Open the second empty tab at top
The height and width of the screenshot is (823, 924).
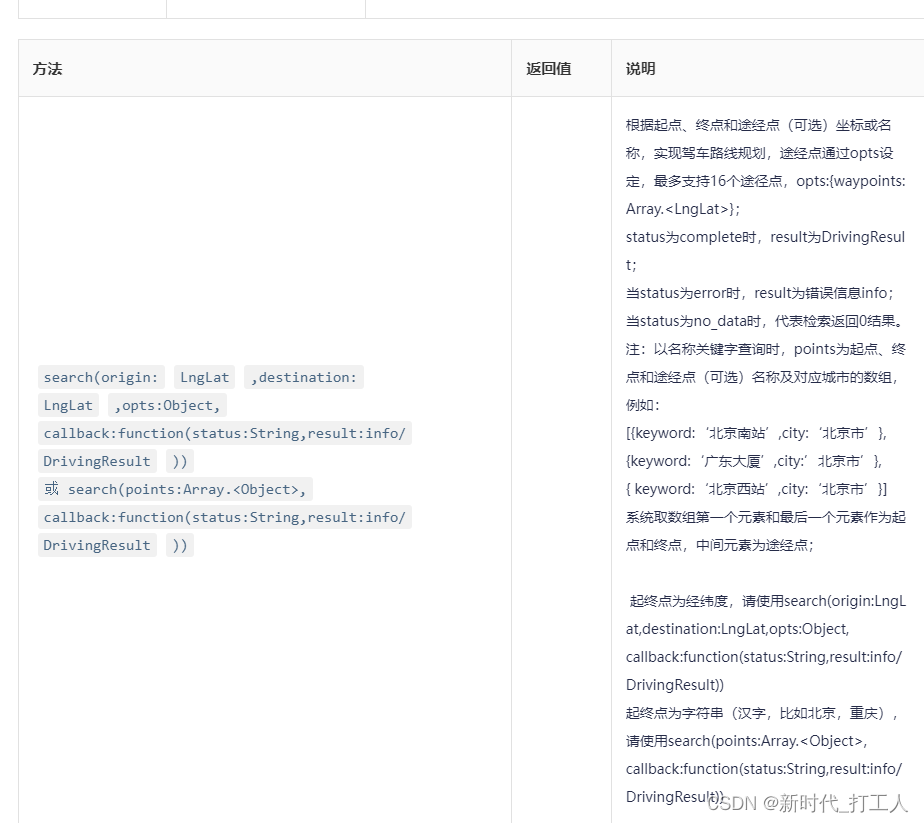265,8
